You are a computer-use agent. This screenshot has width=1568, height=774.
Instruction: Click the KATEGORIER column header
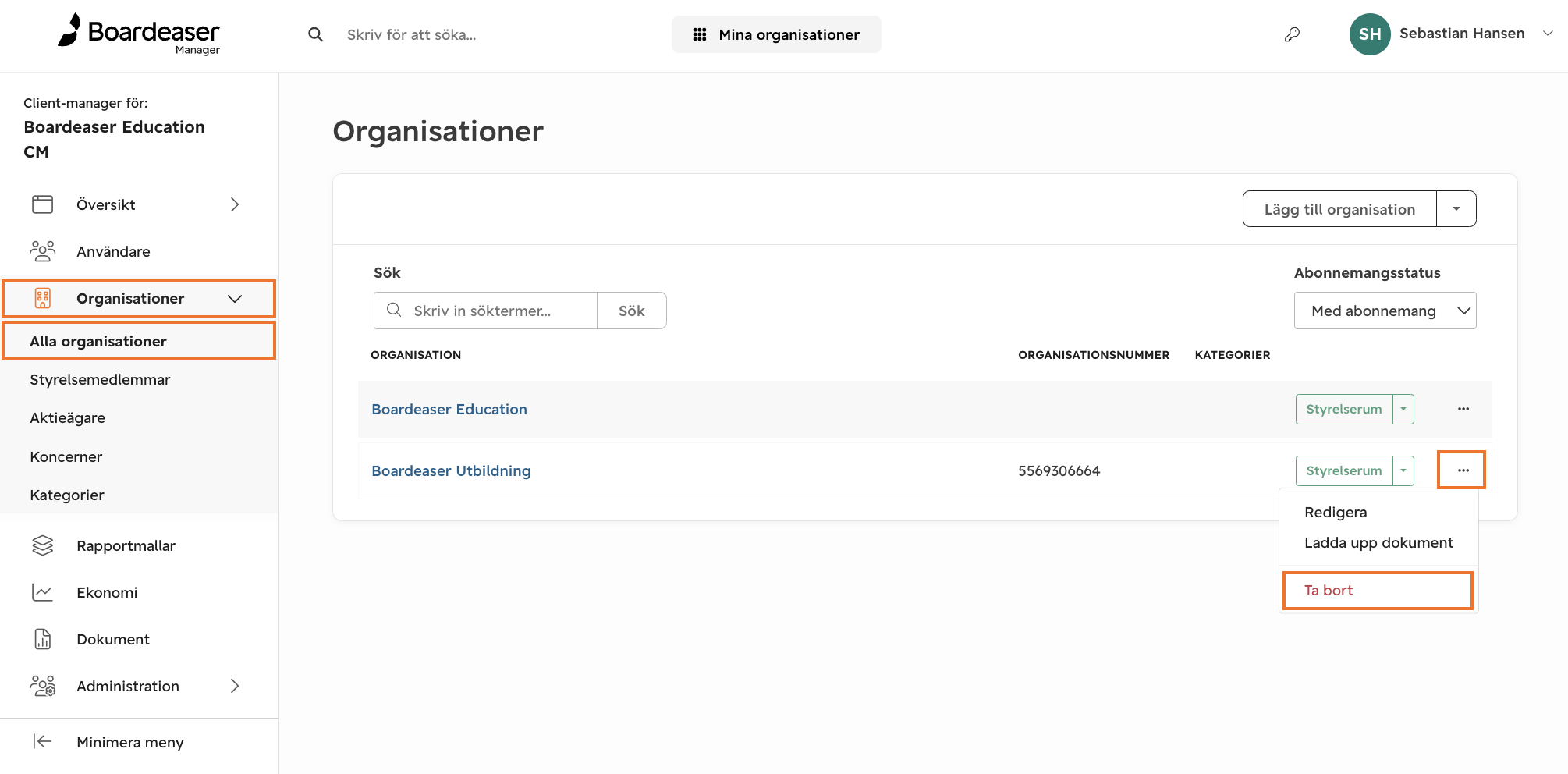pyautogui.click(x=1233, y=355)
